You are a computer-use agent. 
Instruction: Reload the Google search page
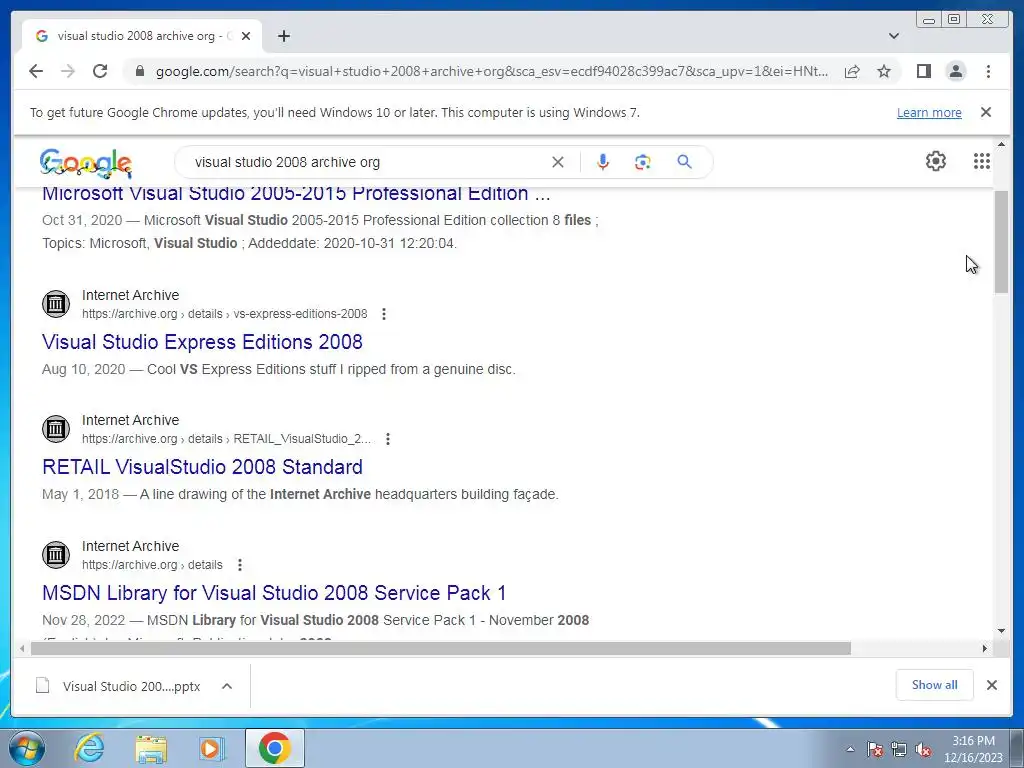(x=100, y=71)
